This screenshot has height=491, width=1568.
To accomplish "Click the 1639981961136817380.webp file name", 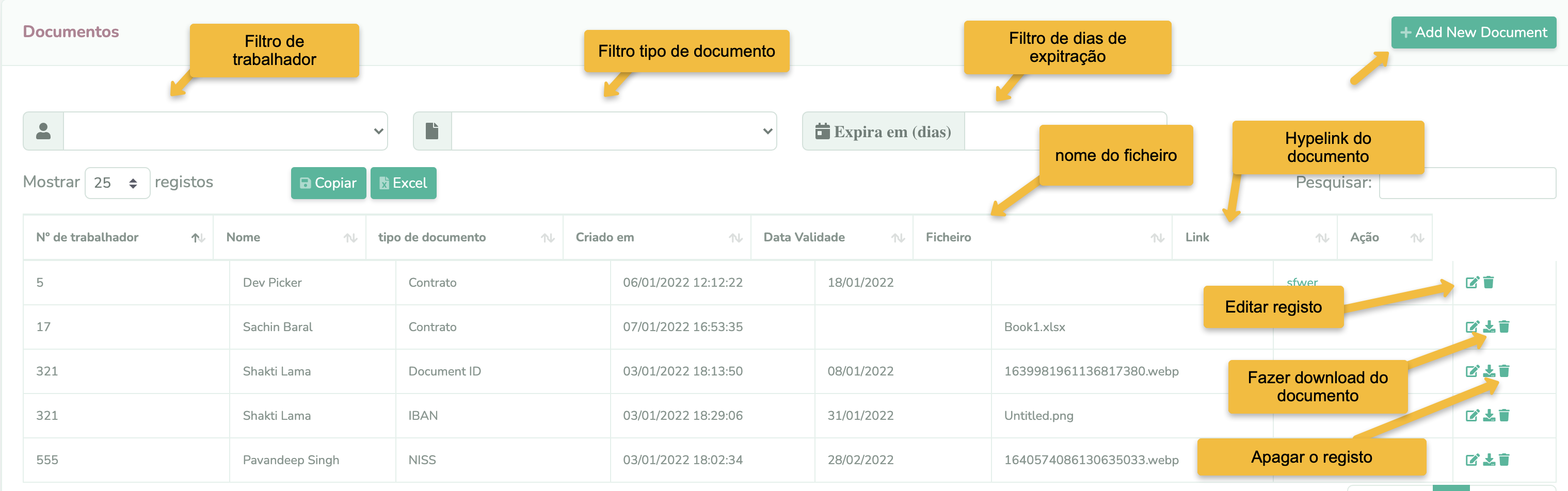I will click(x=1092, y=371).
